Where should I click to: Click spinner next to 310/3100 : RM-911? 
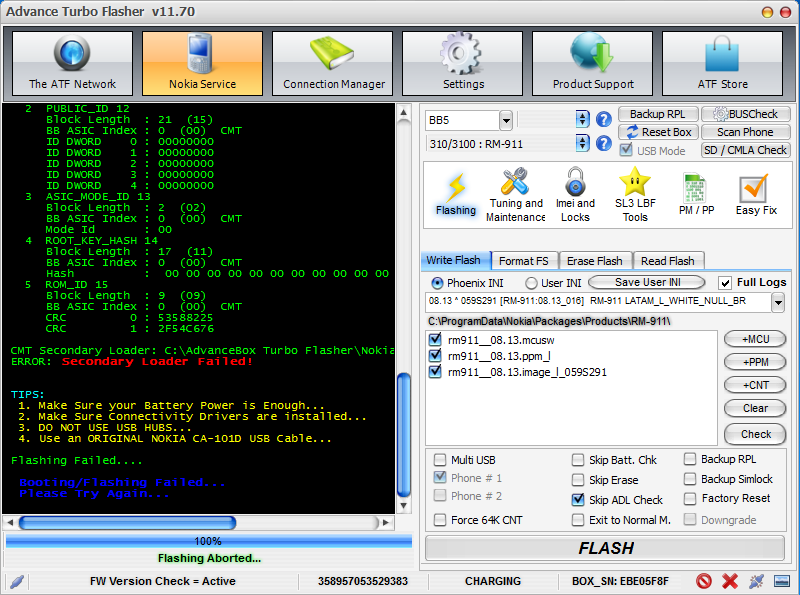[582, 143]
